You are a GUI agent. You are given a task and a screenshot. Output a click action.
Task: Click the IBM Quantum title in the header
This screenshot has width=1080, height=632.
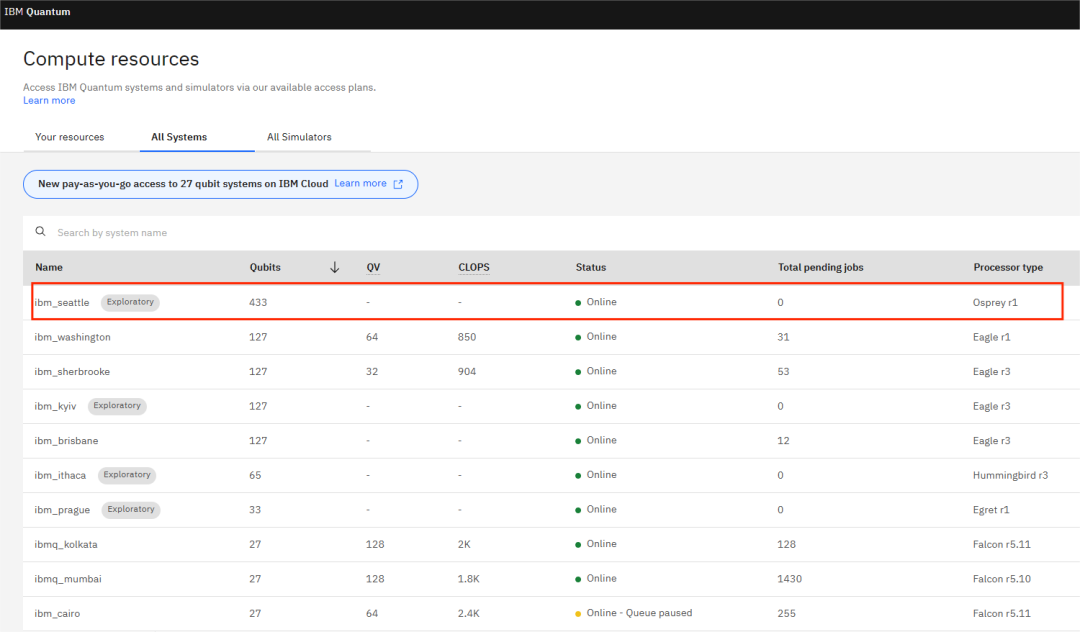(x=37, y=12)
